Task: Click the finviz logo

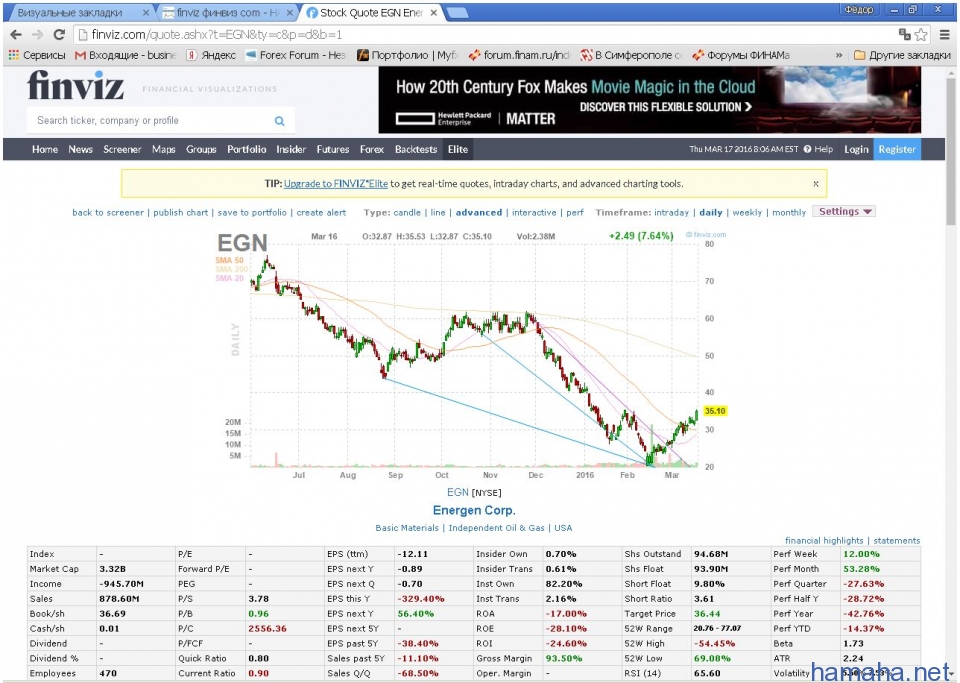Action: 75,86
